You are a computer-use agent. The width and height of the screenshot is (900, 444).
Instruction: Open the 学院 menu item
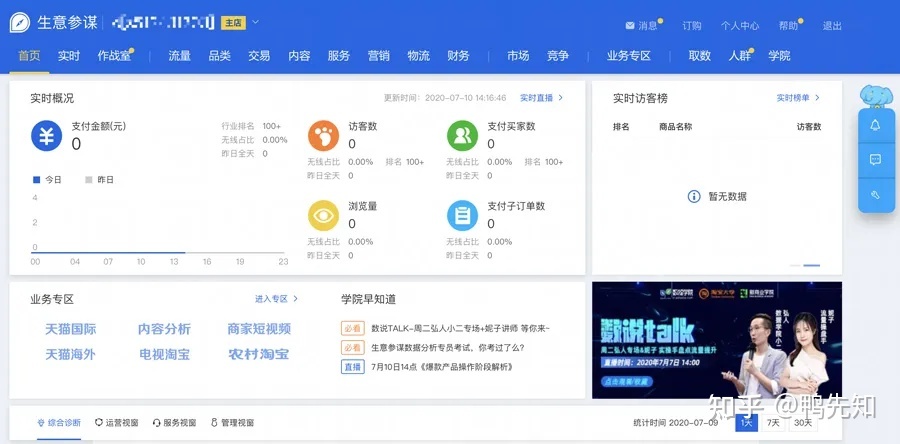click(779, 56)
